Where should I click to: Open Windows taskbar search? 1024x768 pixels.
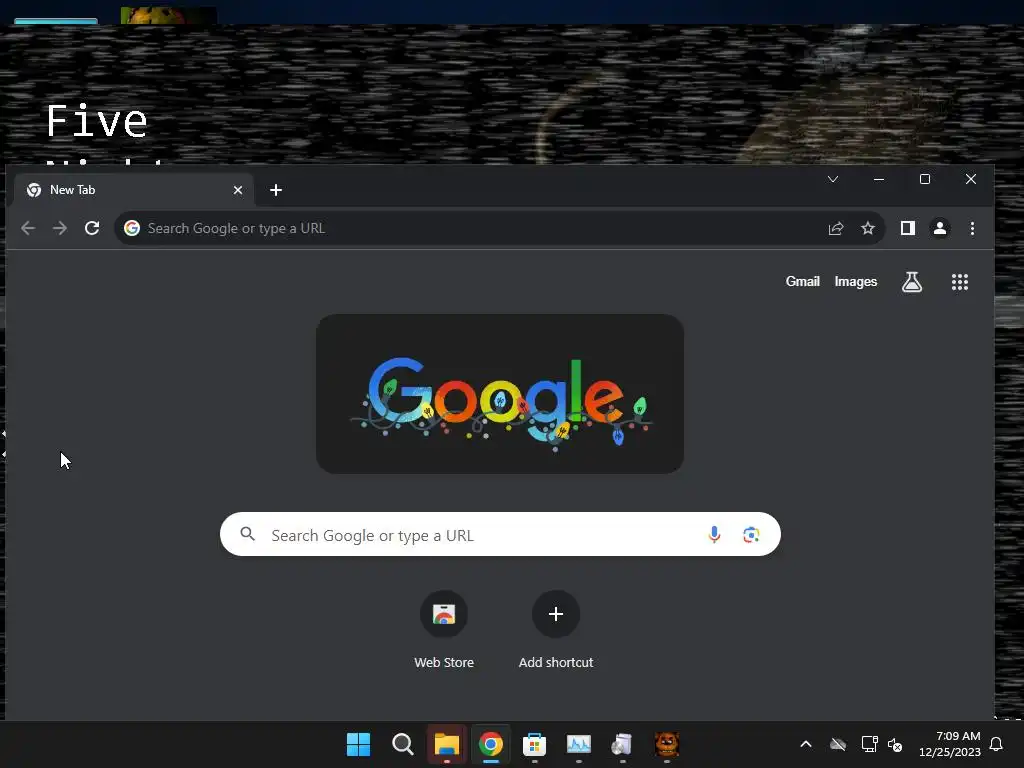402,744
